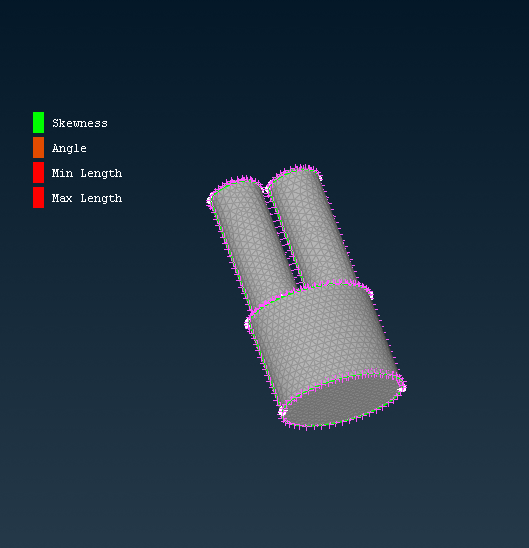
Task: Pick the right narrow cylinder mesh surface
Action: click(x=311, y=227)
